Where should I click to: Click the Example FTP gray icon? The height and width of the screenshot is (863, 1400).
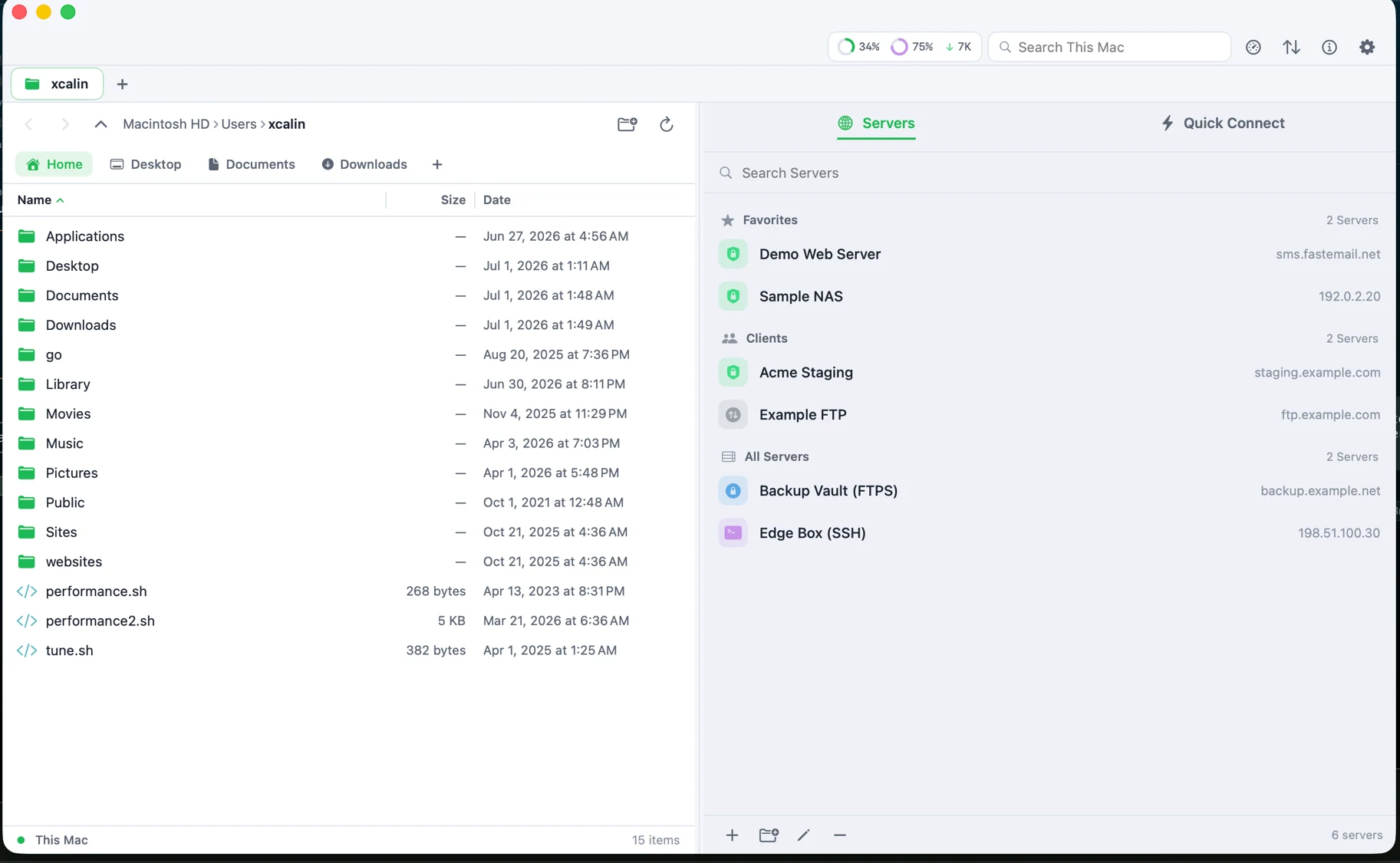click(733, 414)
